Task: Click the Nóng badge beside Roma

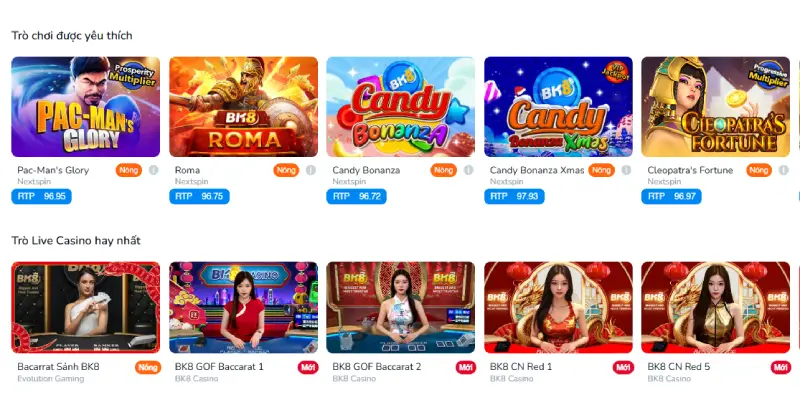Action: [x=286, y=170]
